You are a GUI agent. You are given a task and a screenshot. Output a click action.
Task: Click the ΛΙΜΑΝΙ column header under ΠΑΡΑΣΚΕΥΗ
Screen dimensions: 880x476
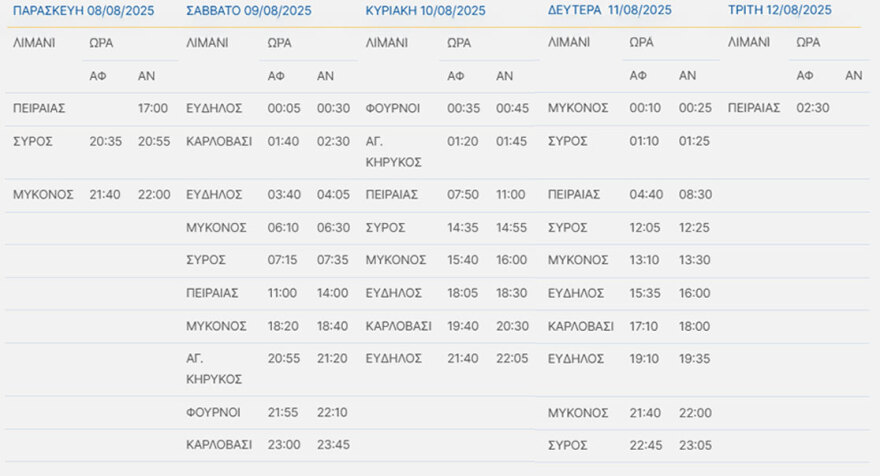pos(35,44)
